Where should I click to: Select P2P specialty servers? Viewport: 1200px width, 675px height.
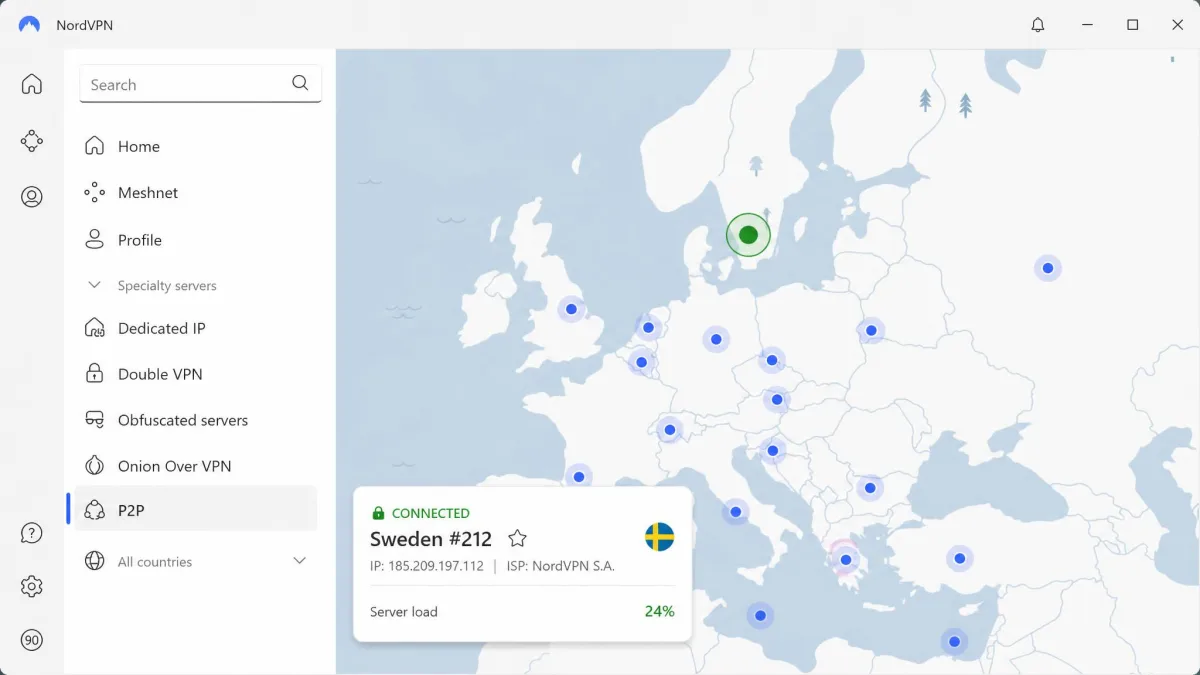tap(196, 510)
